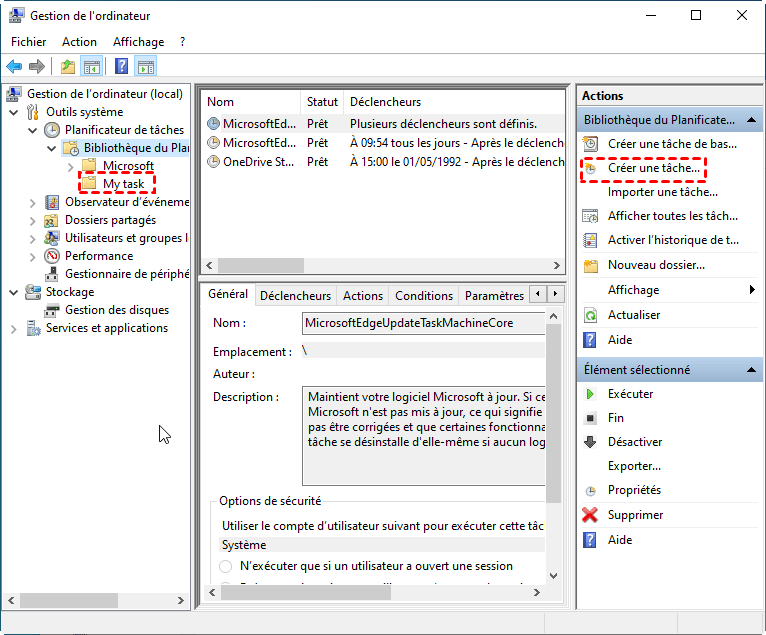Open the Action menu
The height and width of the screenshot is (635, 766).
[x=79, y=42]
